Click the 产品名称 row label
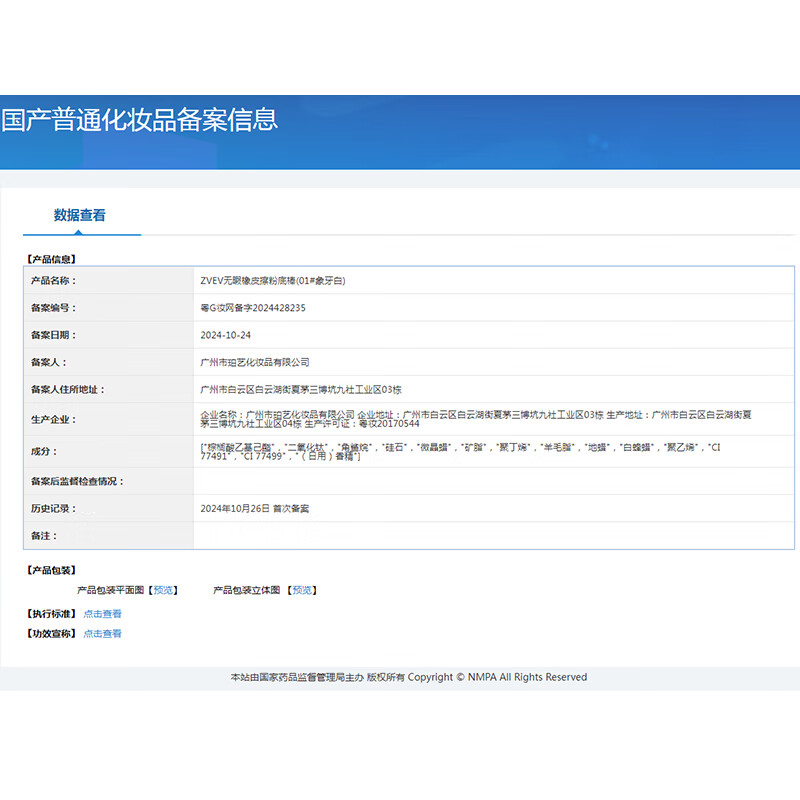 click(53, 281)
